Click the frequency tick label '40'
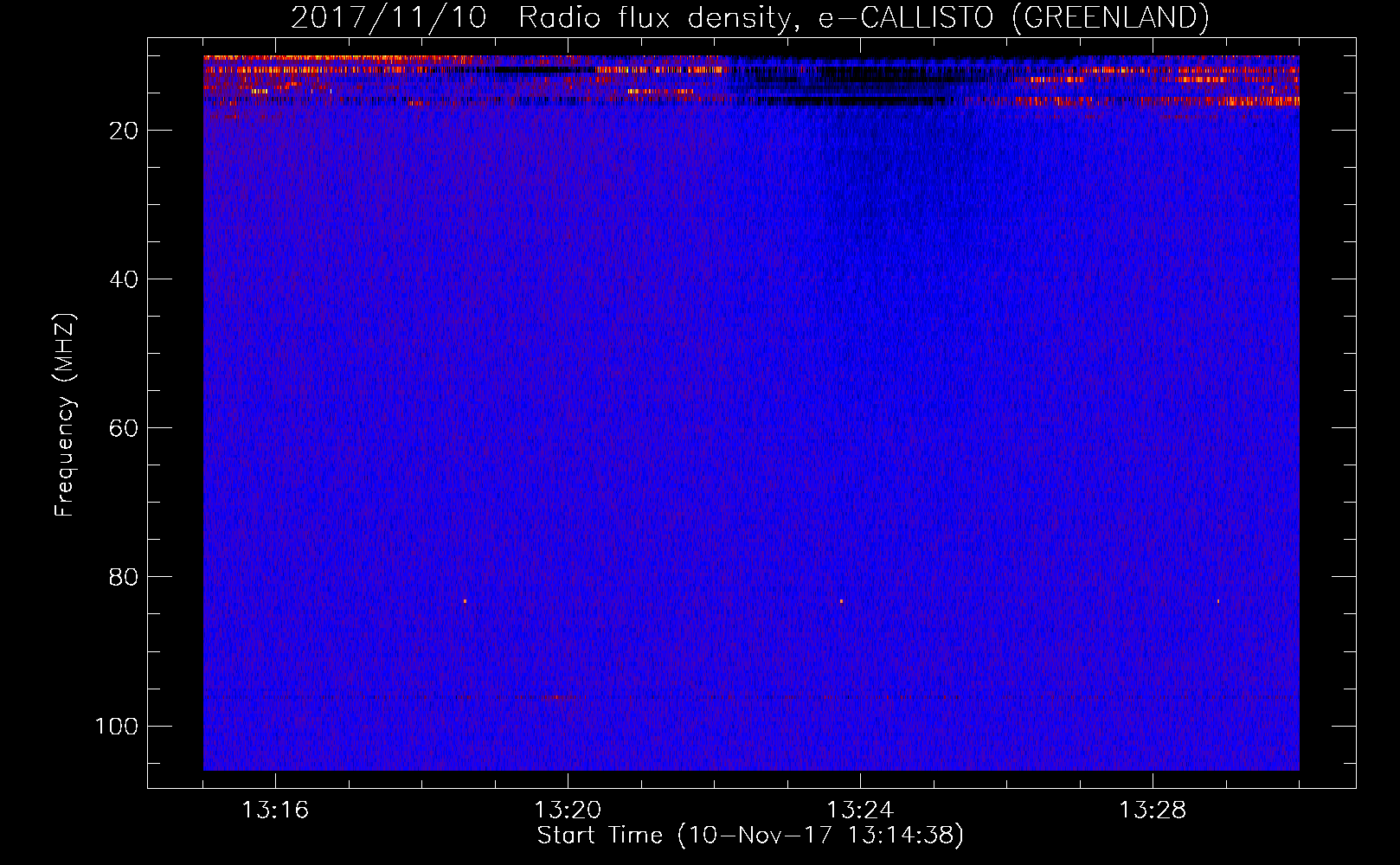 point(125,279)
